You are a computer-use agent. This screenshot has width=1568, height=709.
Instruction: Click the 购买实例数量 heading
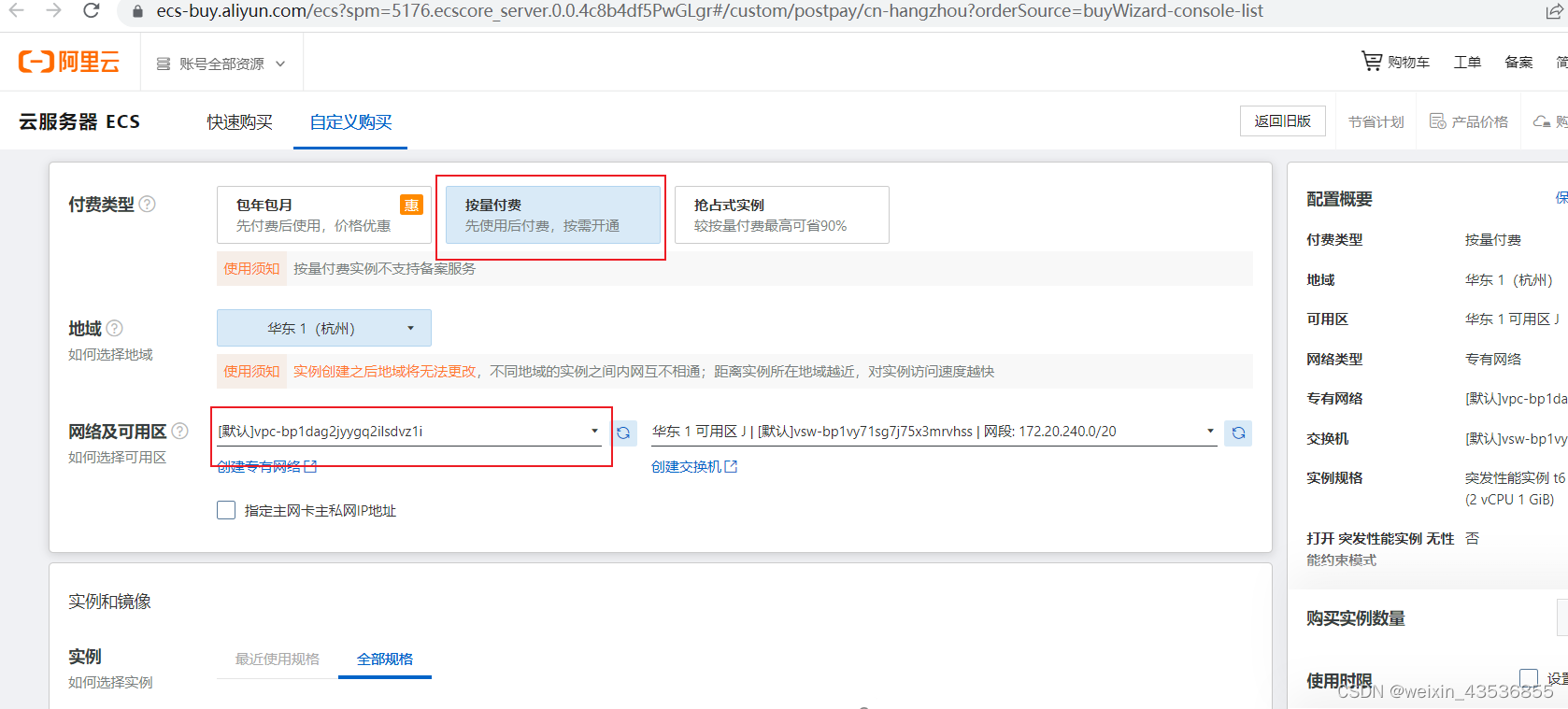tap(1356, 618)
